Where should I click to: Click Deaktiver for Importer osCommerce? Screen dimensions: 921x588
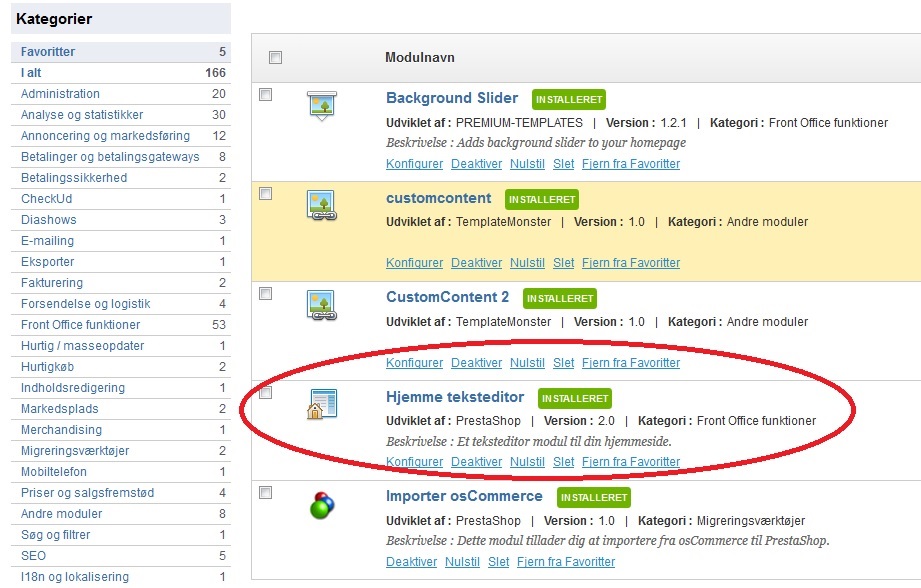pos(411,562)
